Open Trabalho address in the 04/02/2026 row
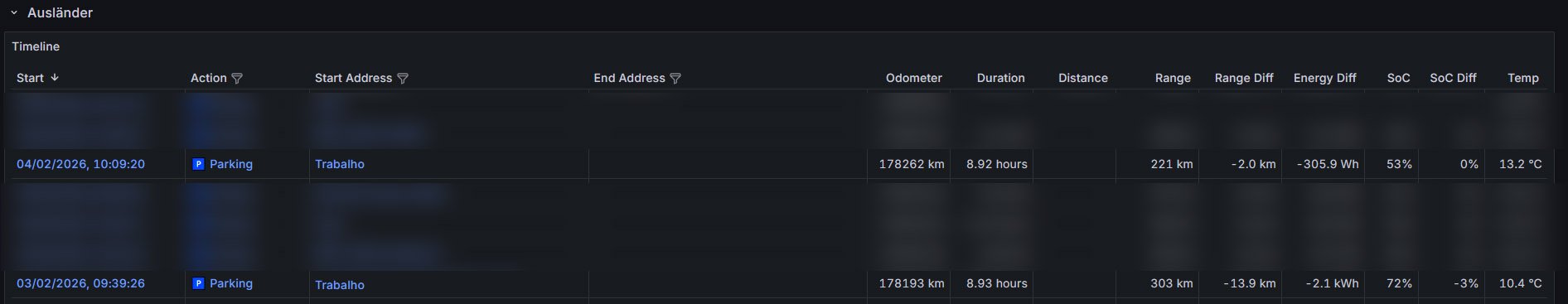This screenshot has width=1568, height=304. pos(340,164)
